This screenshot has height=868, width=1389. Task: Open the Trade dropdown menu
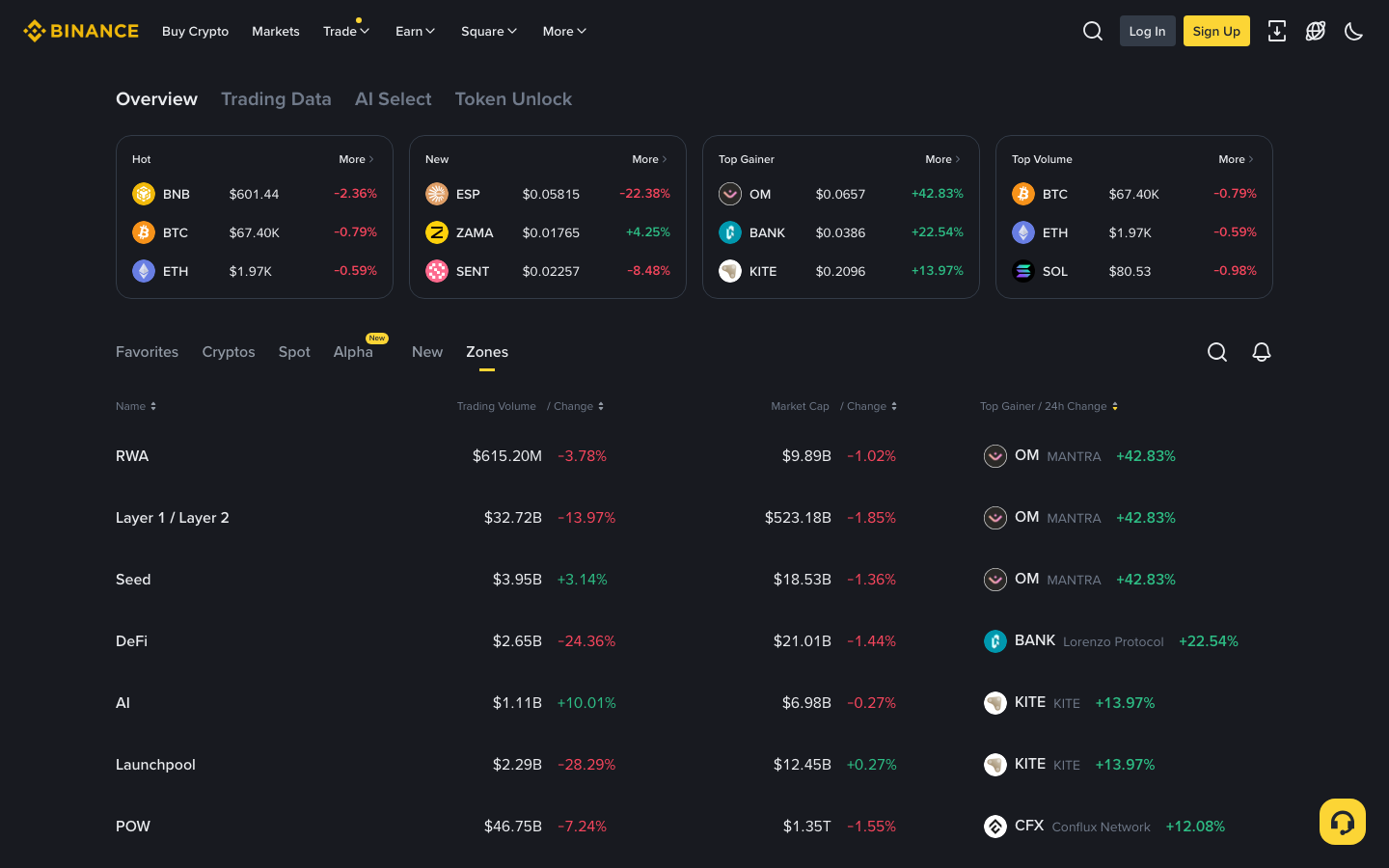coord(345,31)
